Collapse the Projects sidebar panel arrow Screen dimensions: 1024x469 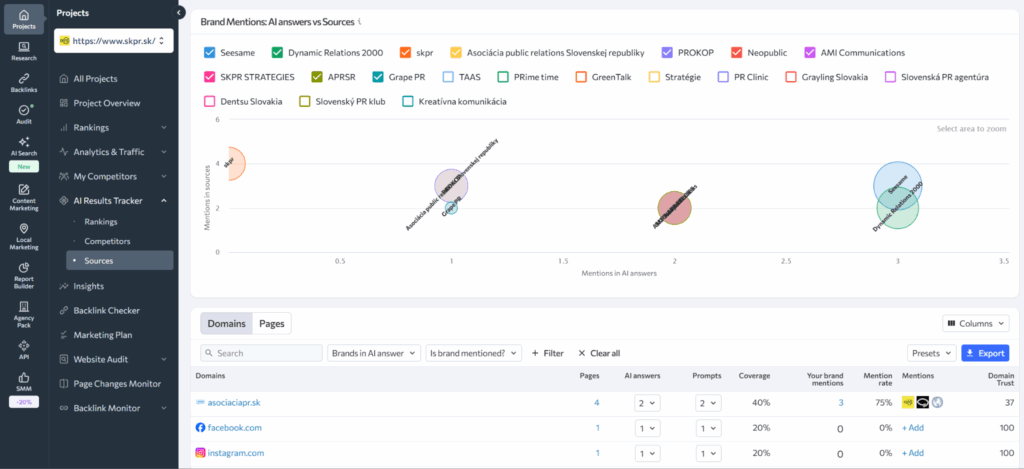180,12
